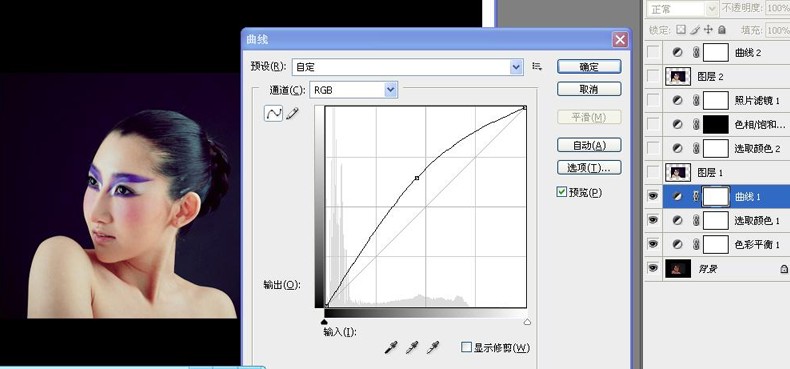
Task: Open 选项 options button
Action: [x=589, y=167]
